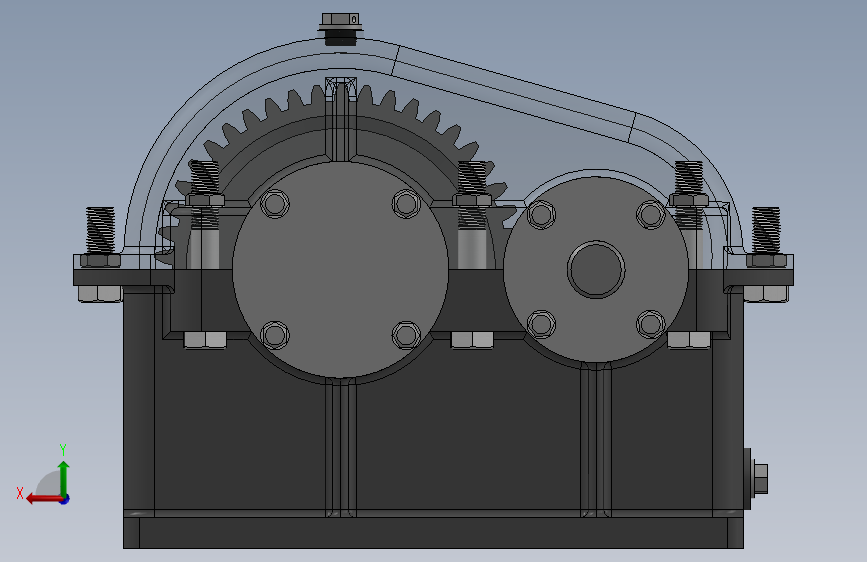Select the breather plug on top of the cover
This screenshot has height=562, width=867.
pyautogui.click(x=340, y=29)
